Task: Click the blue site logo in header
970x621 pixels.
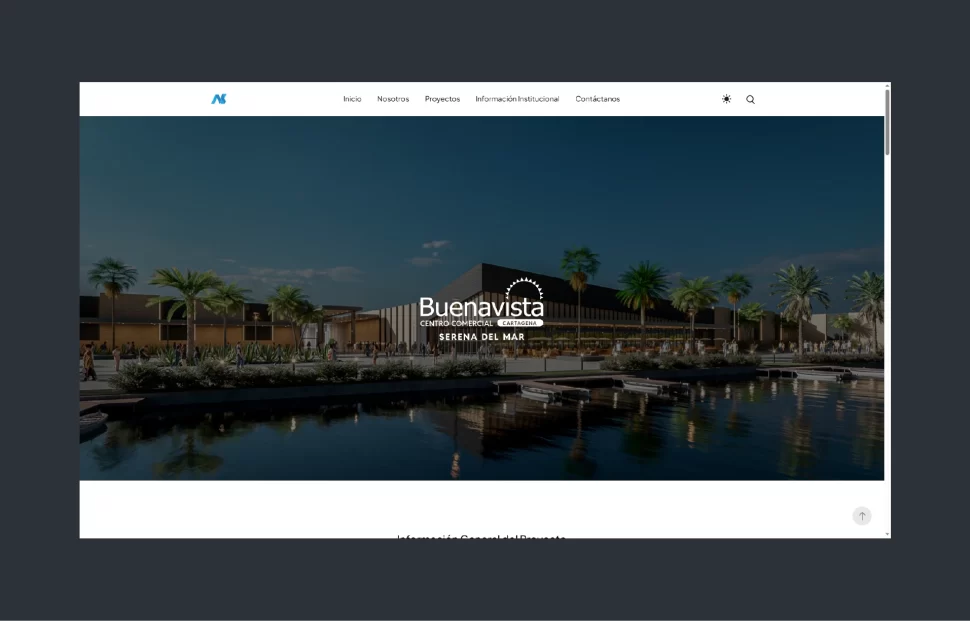Action: (x=219, y=99)
